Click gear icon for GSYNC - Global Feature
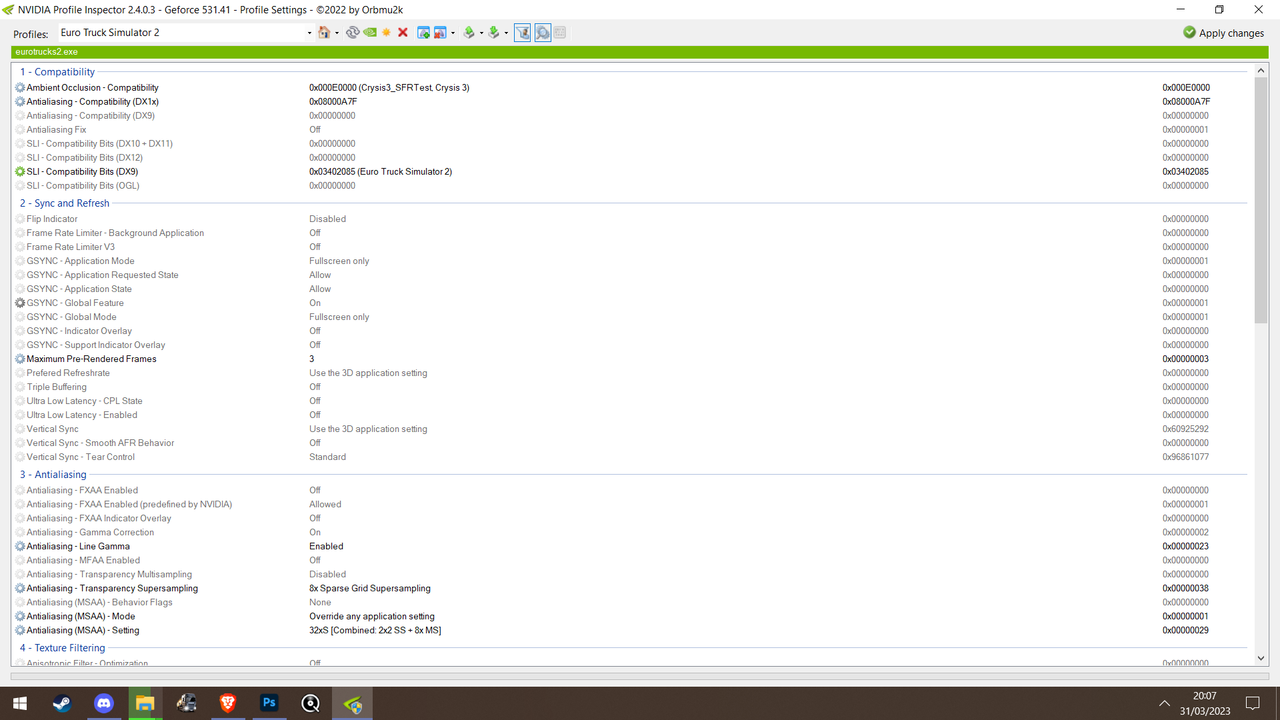 (x=20, y=303)
